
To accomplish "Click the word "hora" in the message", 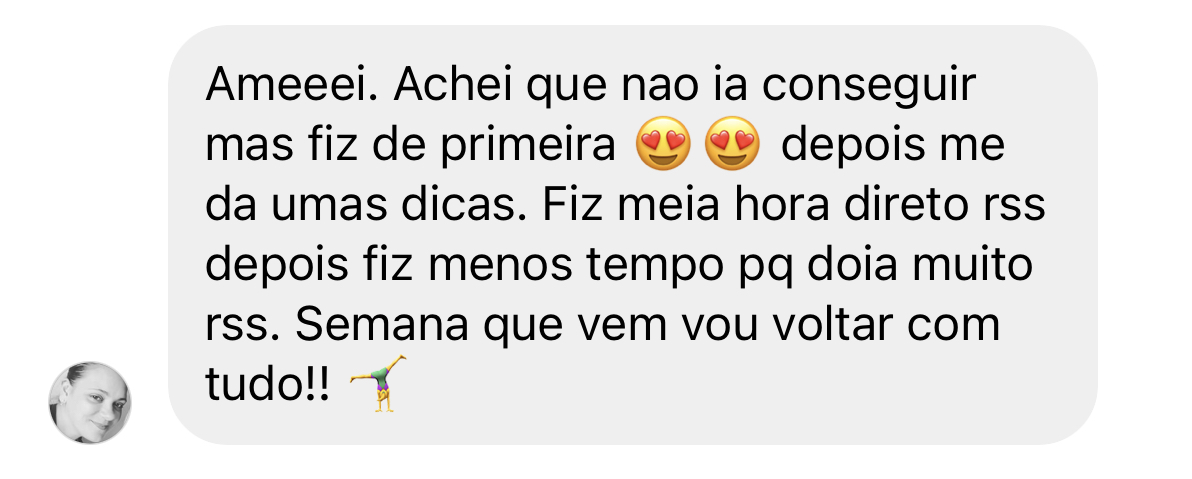I will point(772,206).
